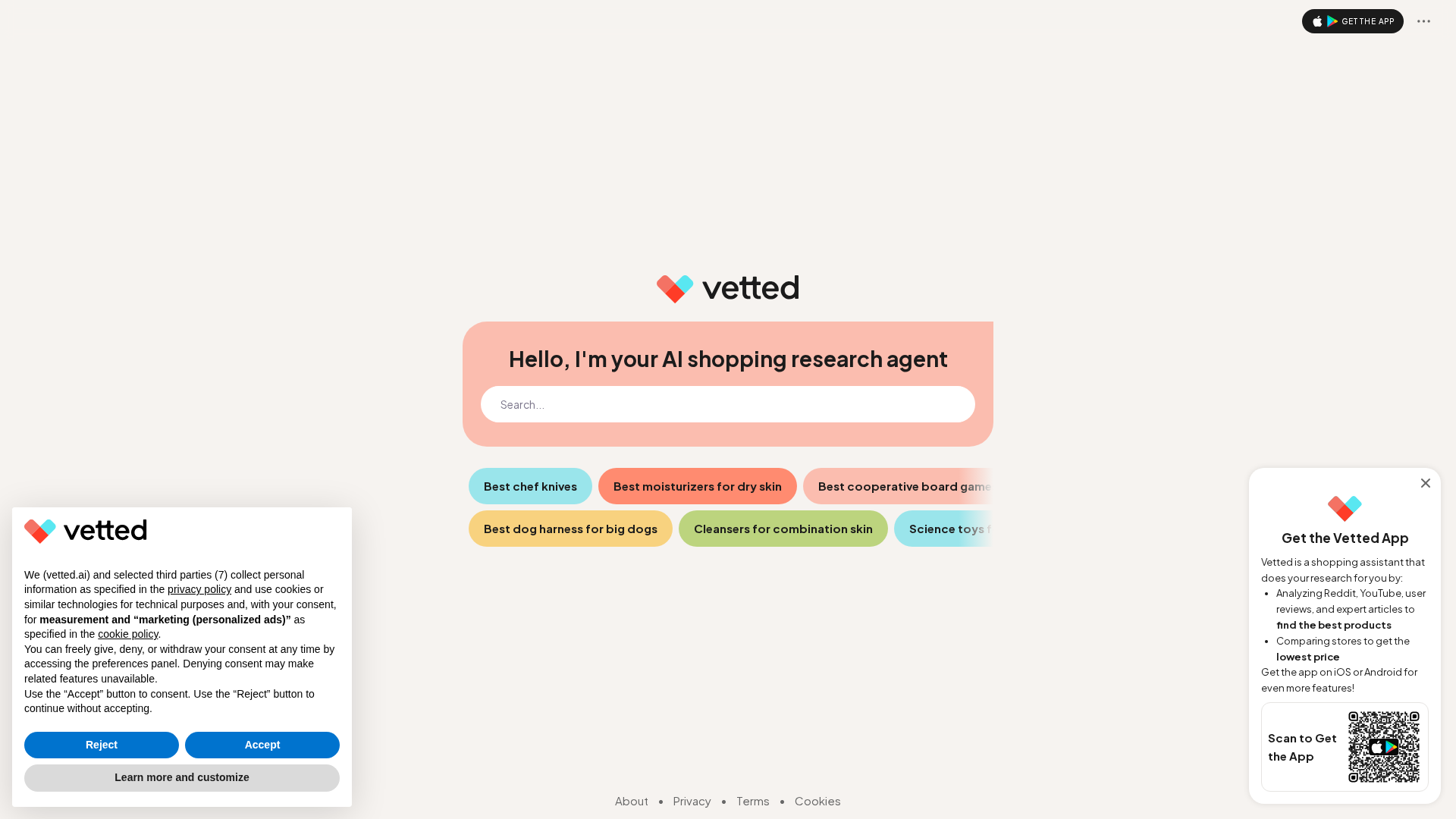Viewport: 1456px width, 819px height.
Task: Pick the Best dog harness for big dogs chip
Action: (x=570, y=529)
